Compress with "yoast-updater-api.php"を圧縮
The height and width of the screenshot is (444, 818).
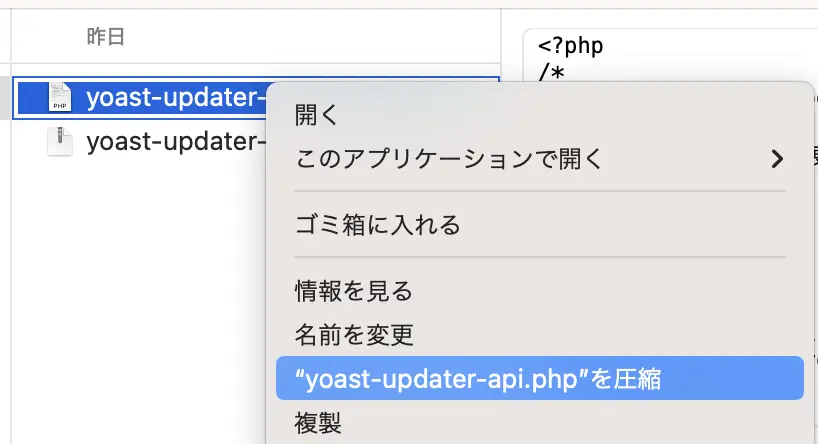click(539, 378)
